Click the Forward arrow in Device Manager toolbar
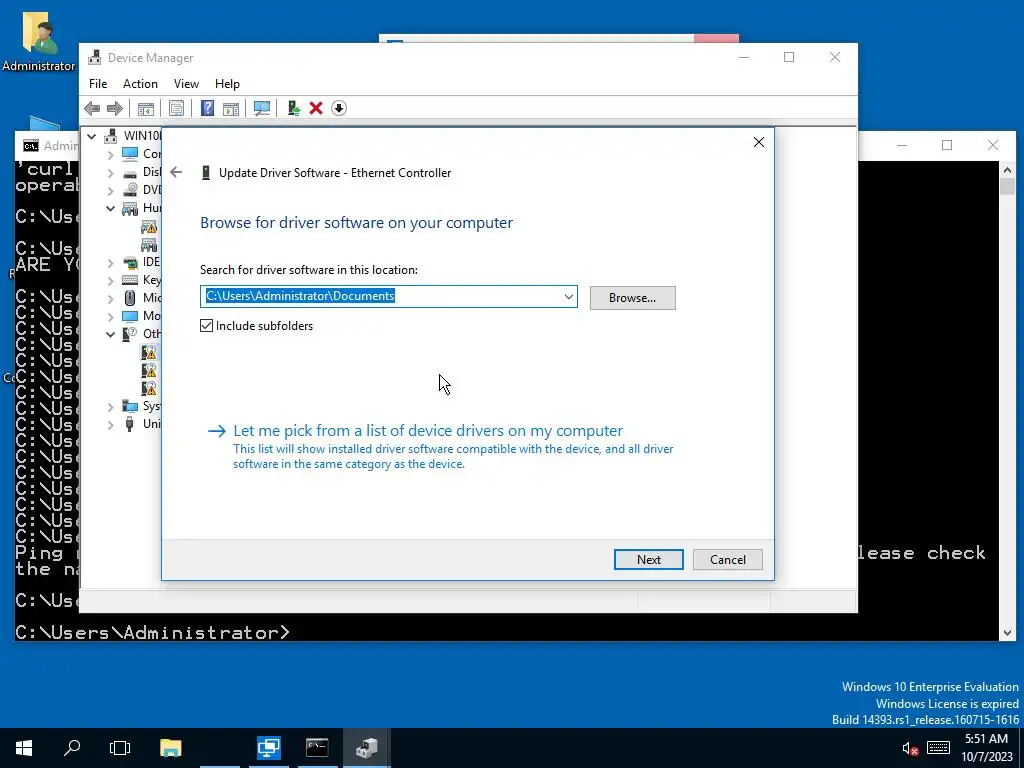The height and width of the screenshot is (768, 1024). [x=114, y=108]
